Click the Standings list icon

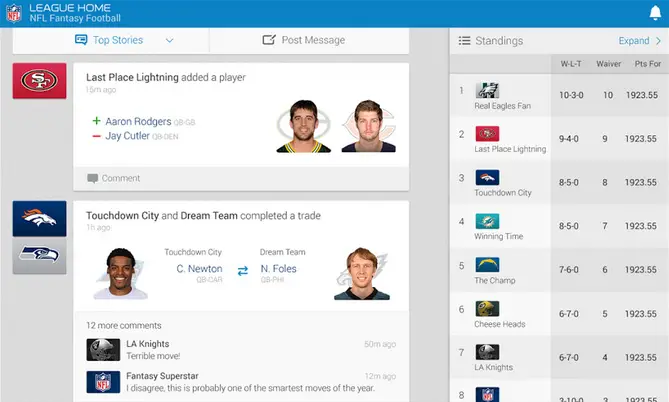click(464, 41)
